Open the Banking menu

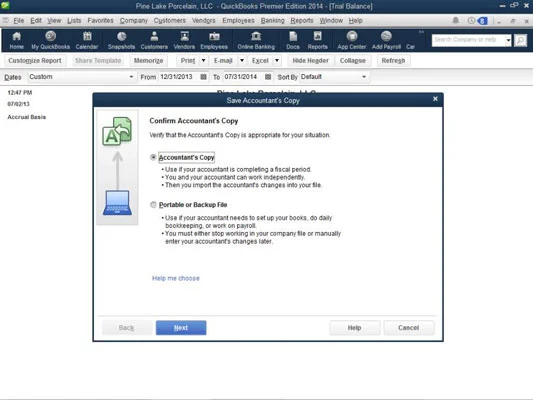272,21
